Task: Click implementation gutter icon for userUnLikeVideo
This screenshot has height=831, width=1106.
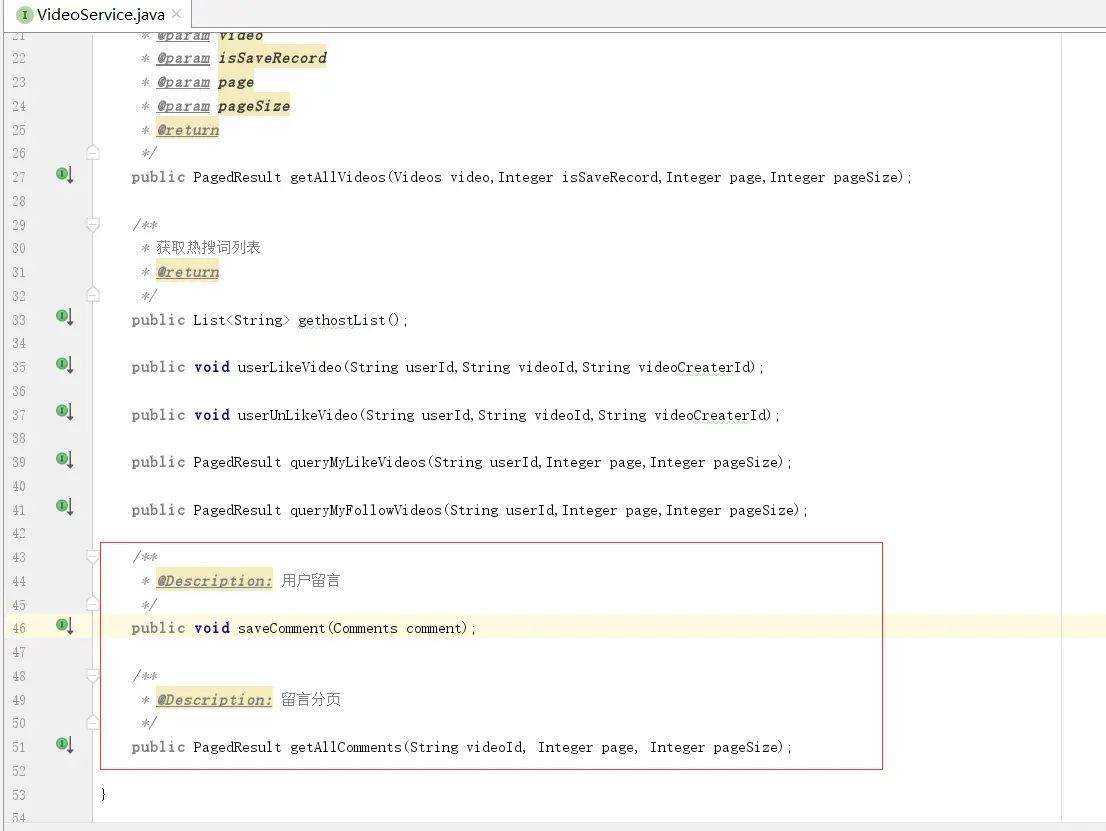Action: [64, 412]
